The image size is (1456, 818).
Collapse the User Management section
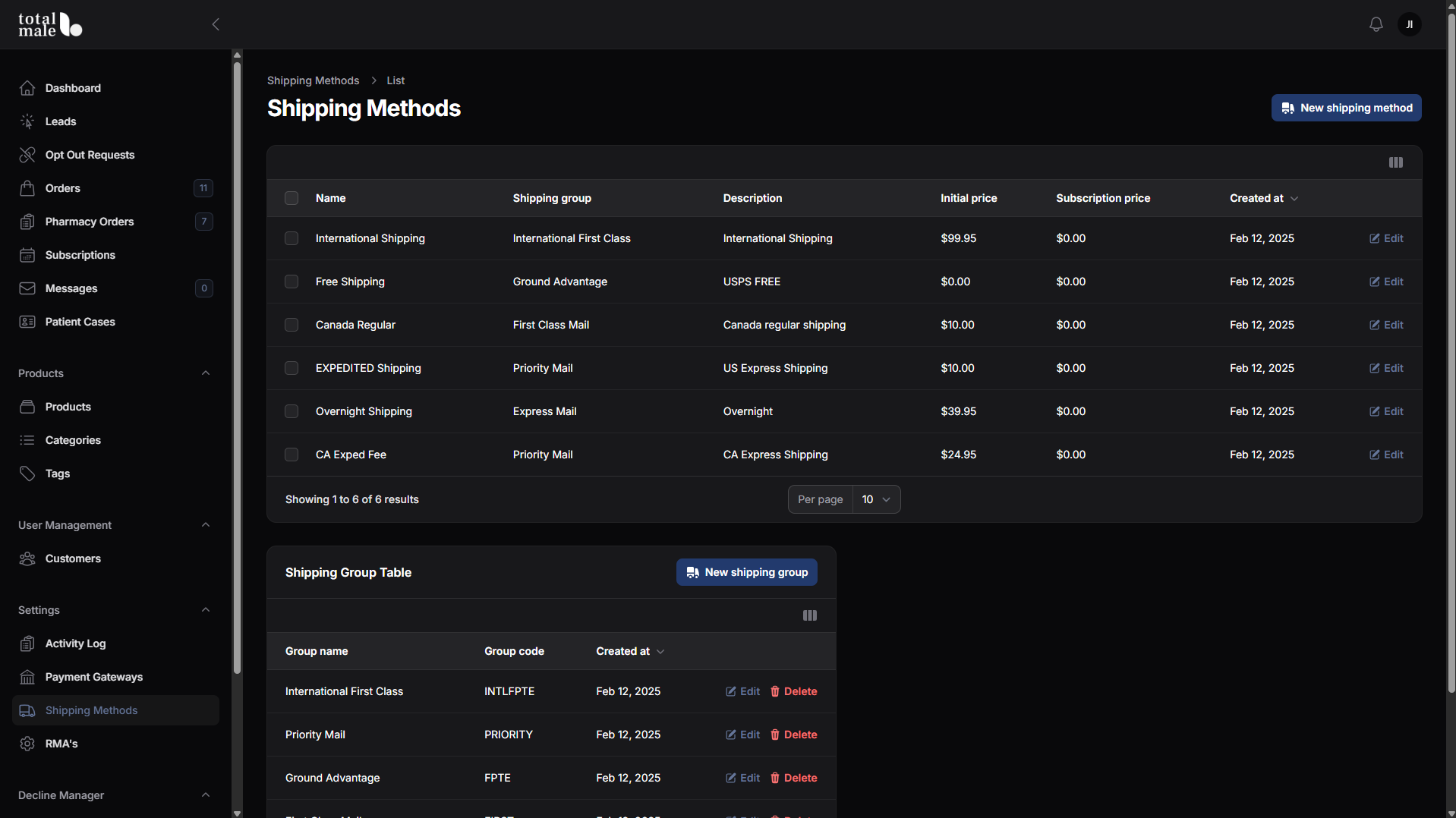(206, 525)
